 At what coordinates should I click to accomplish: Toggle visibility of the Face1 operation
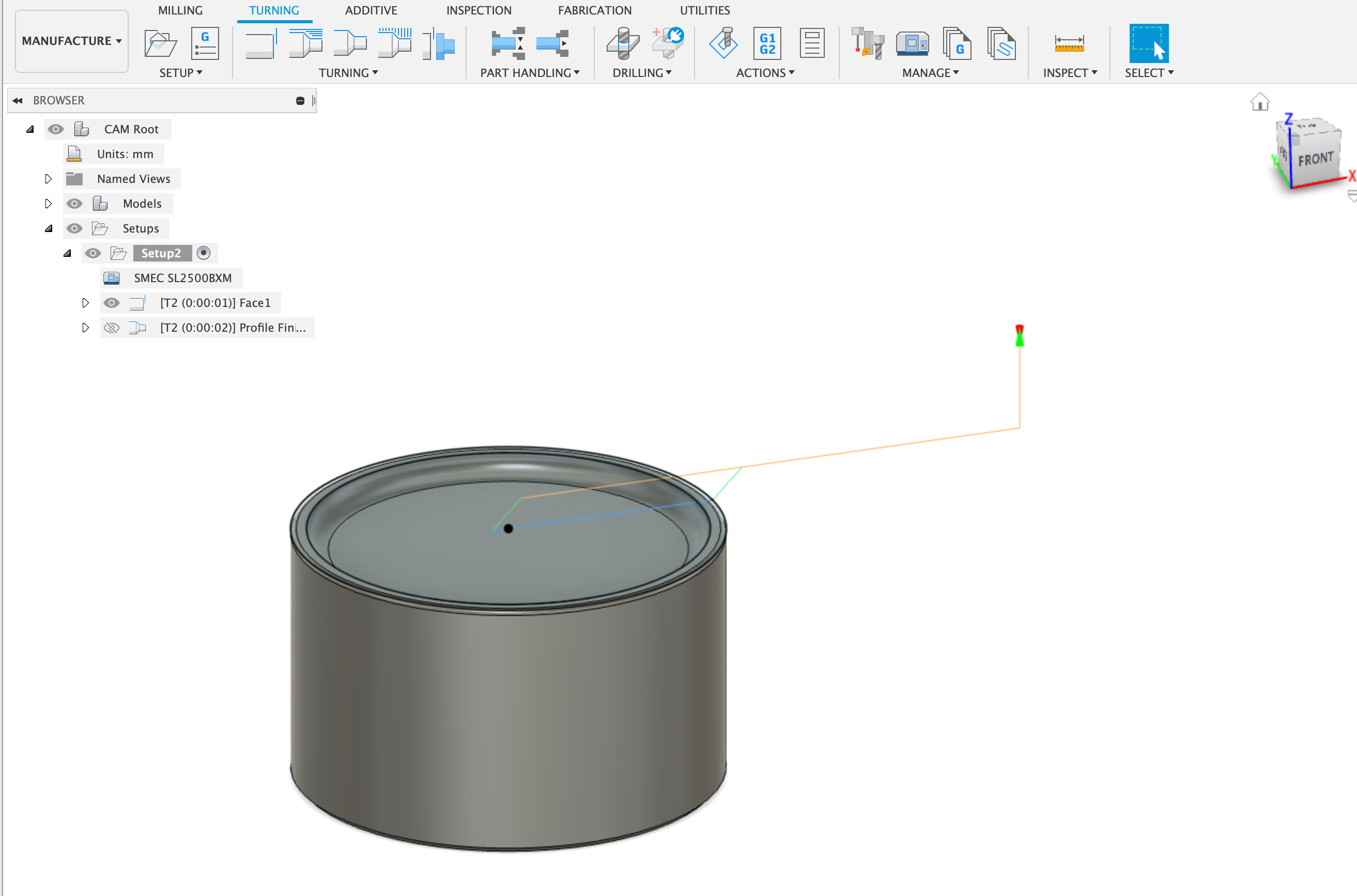[112, 303]
